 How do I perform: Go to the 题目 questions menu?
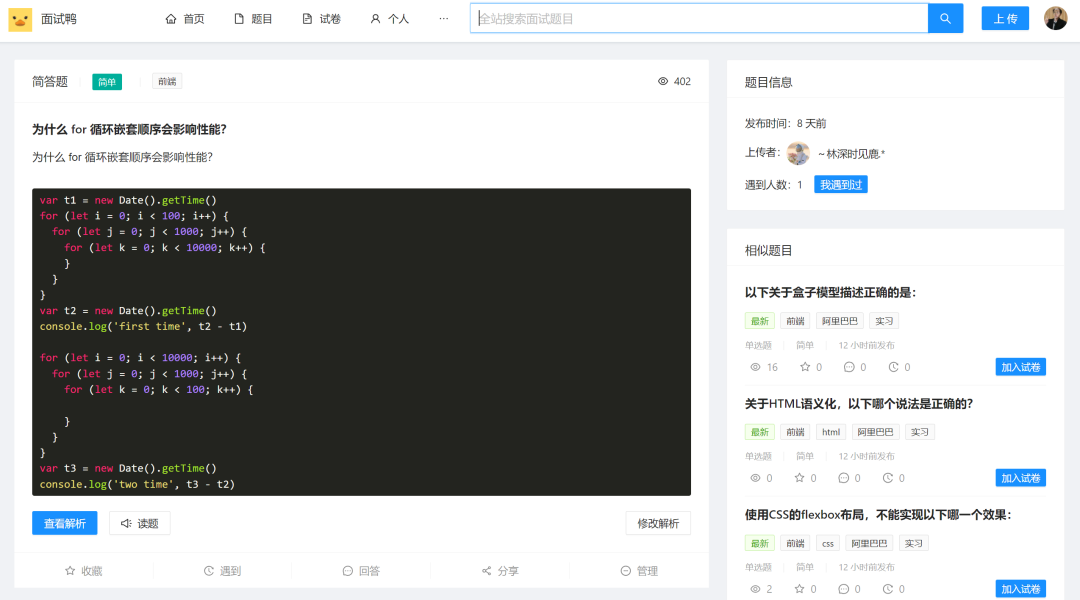click(x=253, y=19)
